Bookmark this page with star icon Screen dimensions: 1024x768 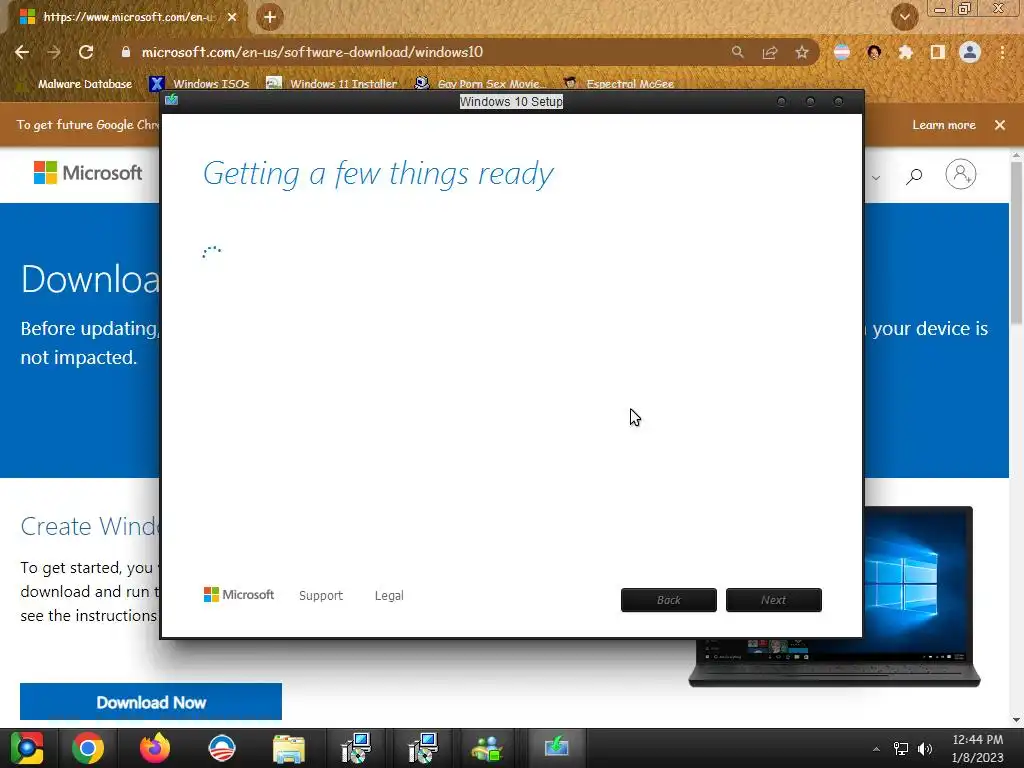[802, 52]
